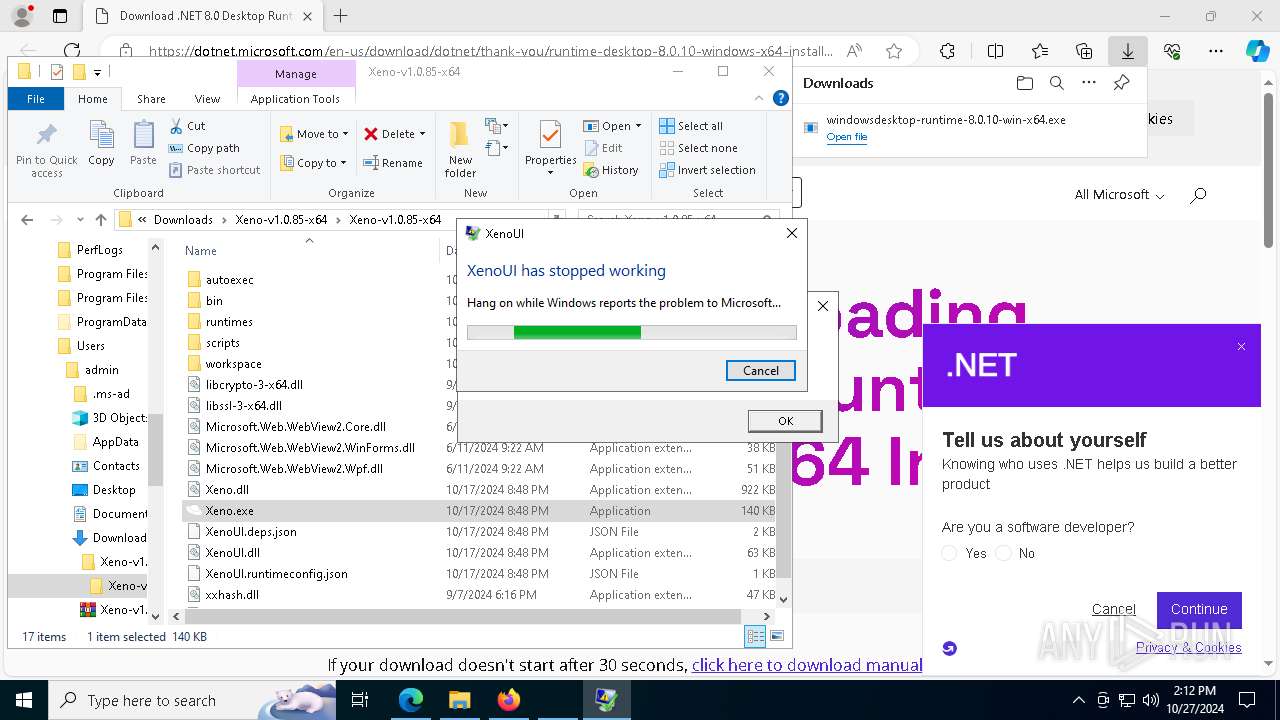Switch to the Home ribbon tab
This screenshot has width=1280, height=720.
point(93,99)
